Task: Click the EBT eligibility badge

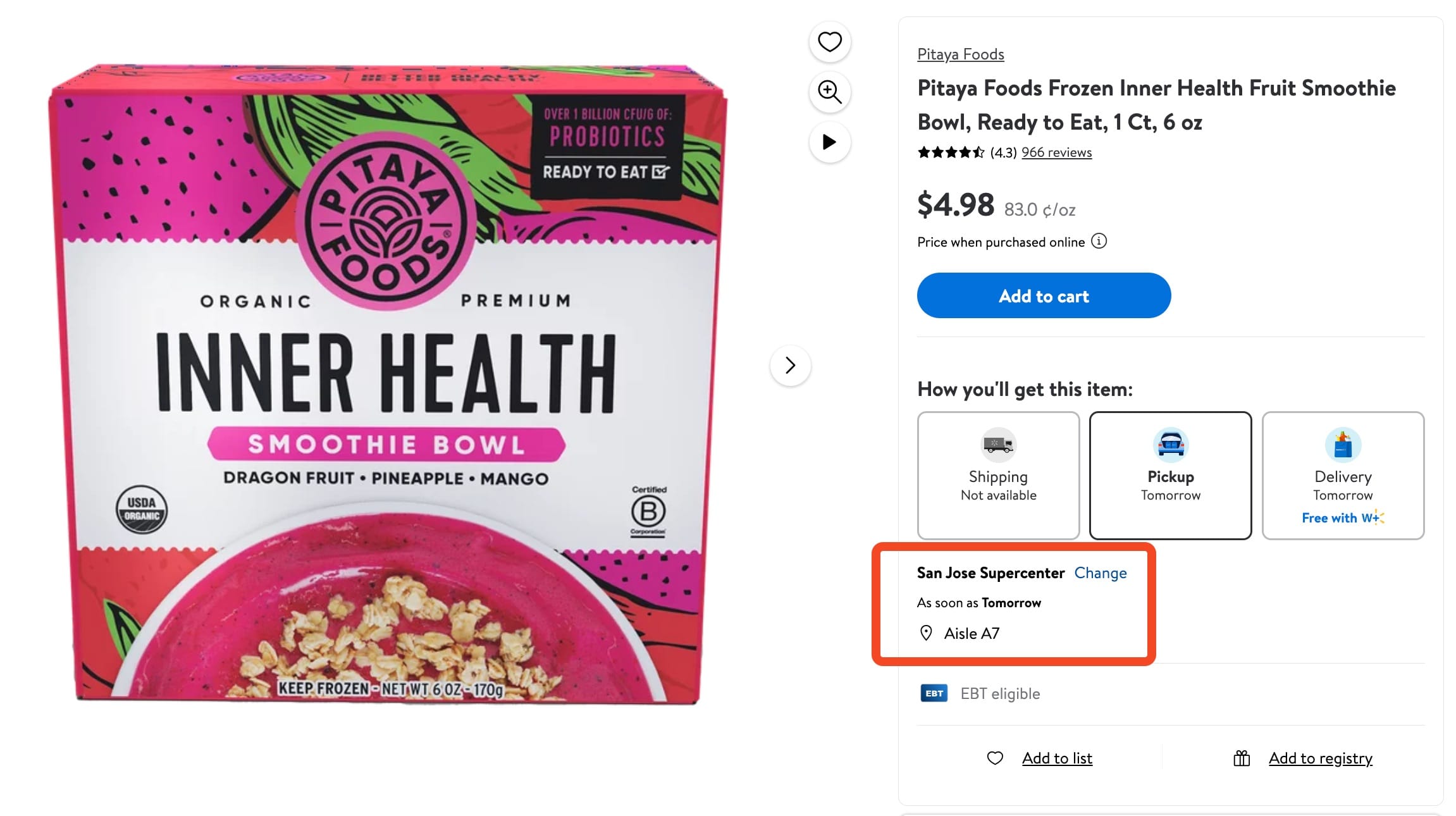Action: pyautogui.click(x=933, y=693)
